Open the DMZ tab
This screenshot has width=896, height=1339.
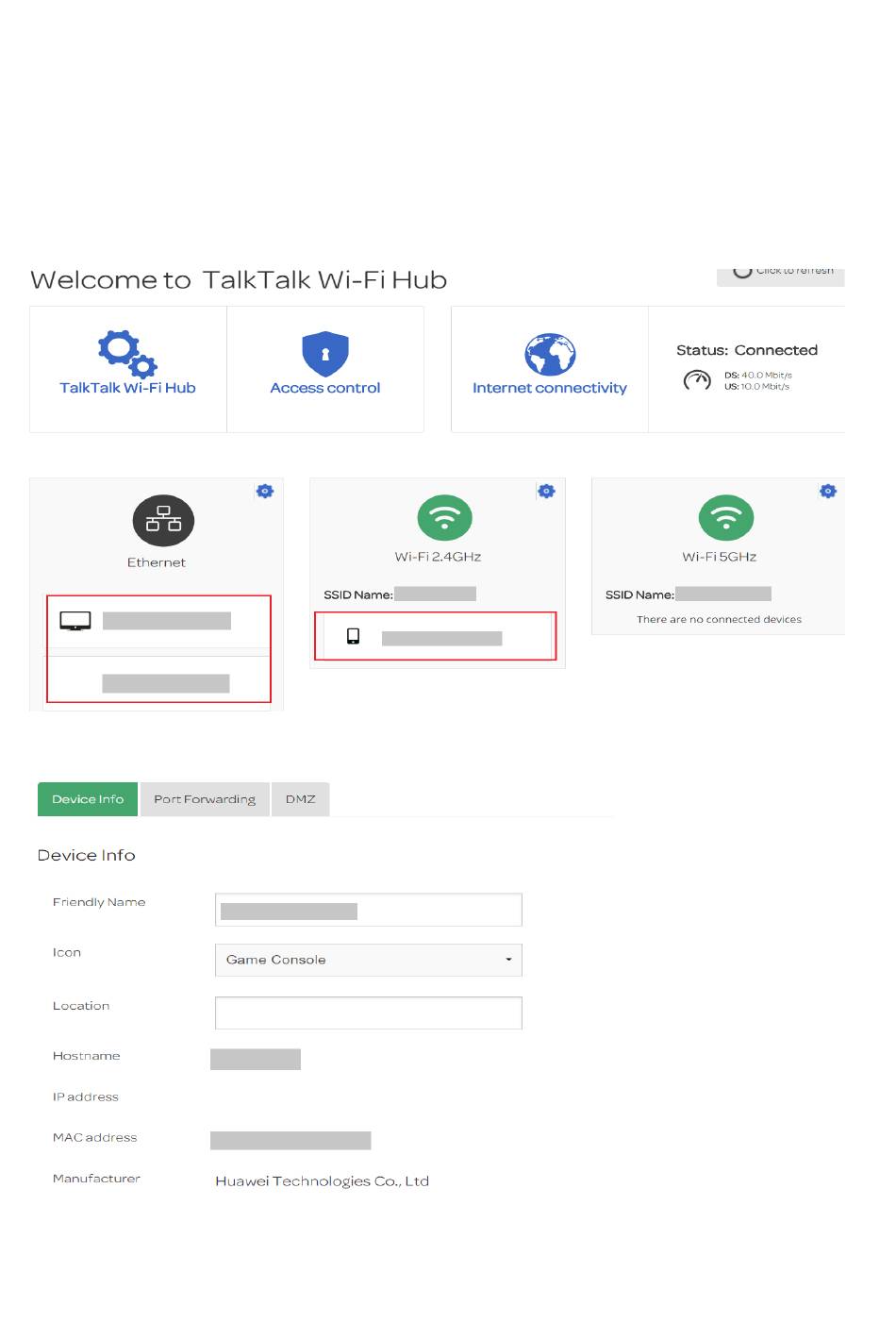coord(301,799)
